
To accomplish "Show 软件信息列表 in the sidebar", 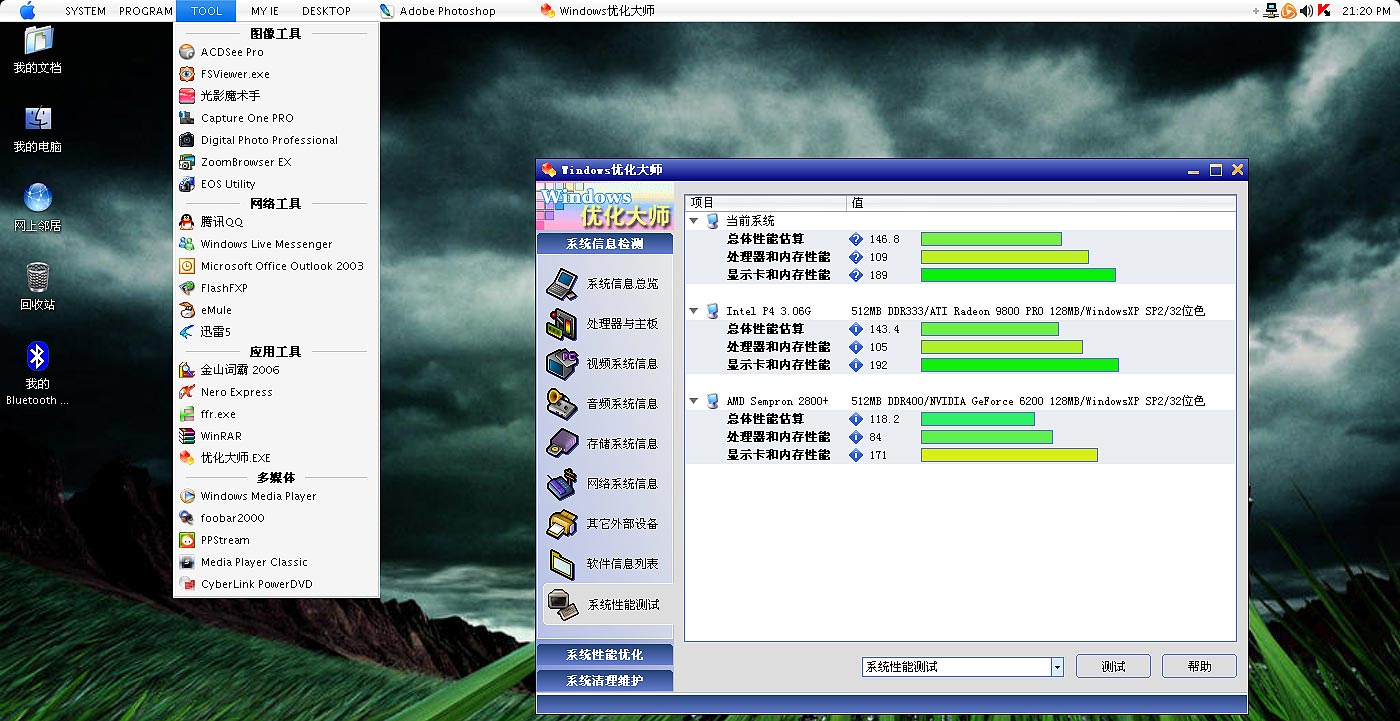I will 604,564.
